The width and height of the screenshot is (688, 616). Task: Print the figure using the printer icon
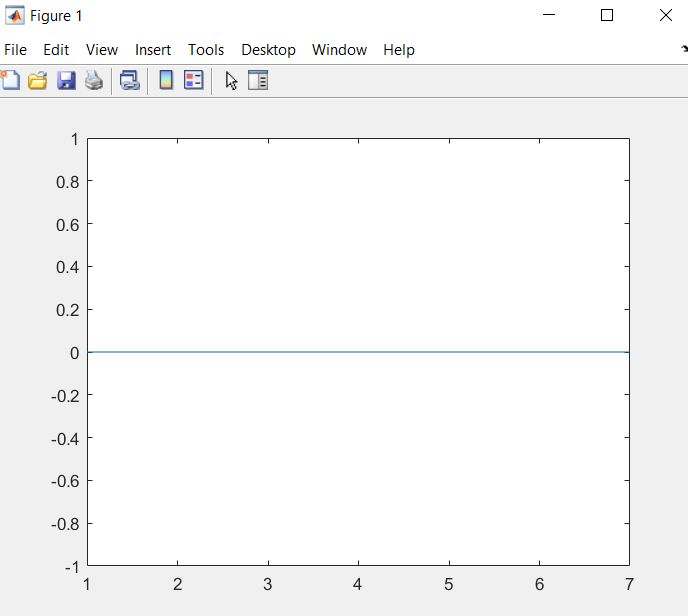94,81
